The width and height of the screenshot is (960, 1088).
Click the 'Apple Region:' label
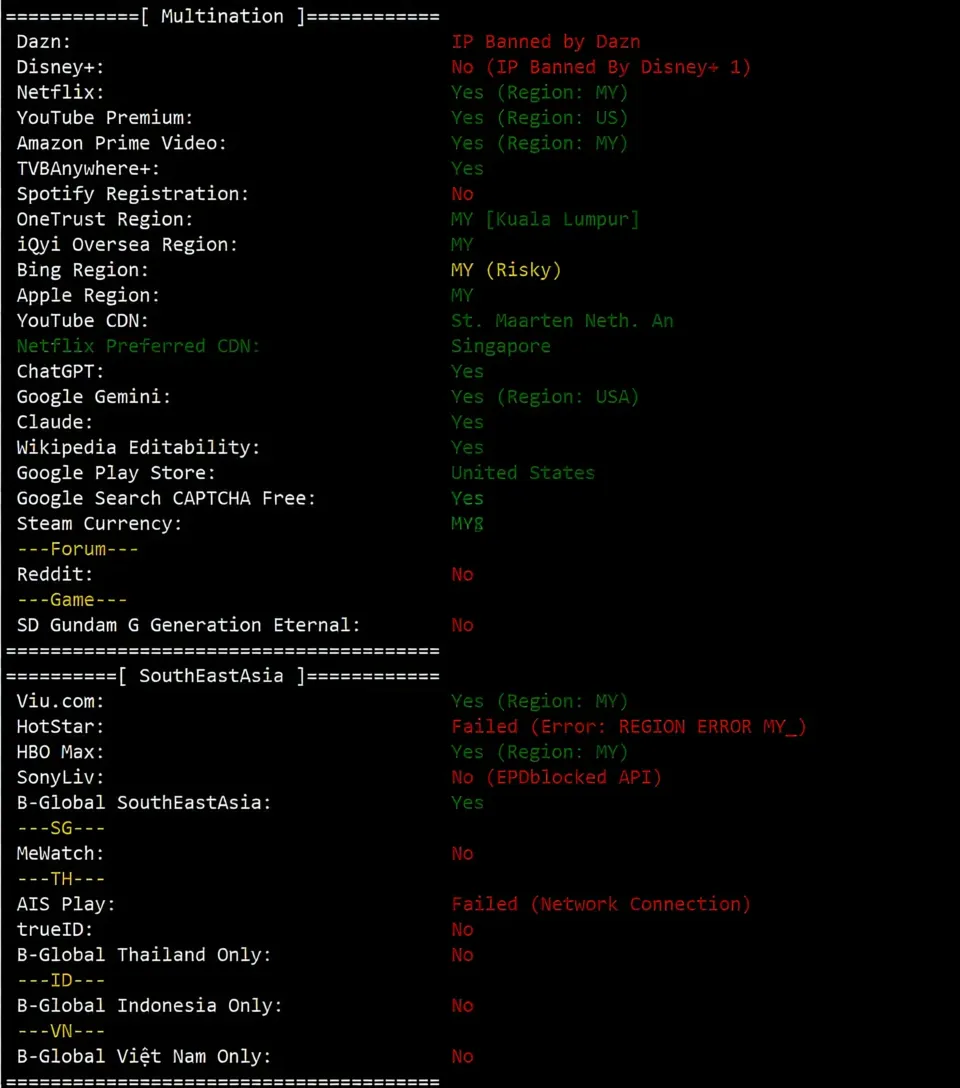point(88,296)
